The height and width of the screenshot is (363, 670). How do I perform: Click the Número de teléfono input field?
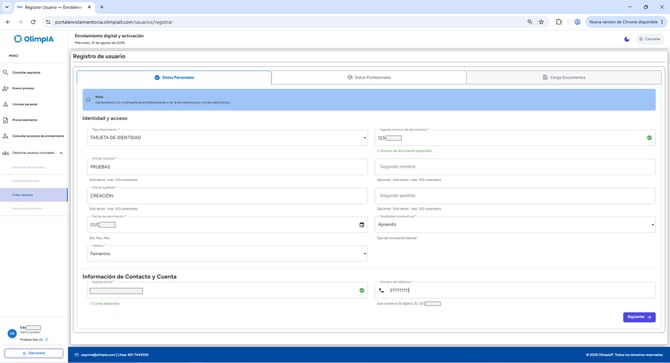pos(515,290)
